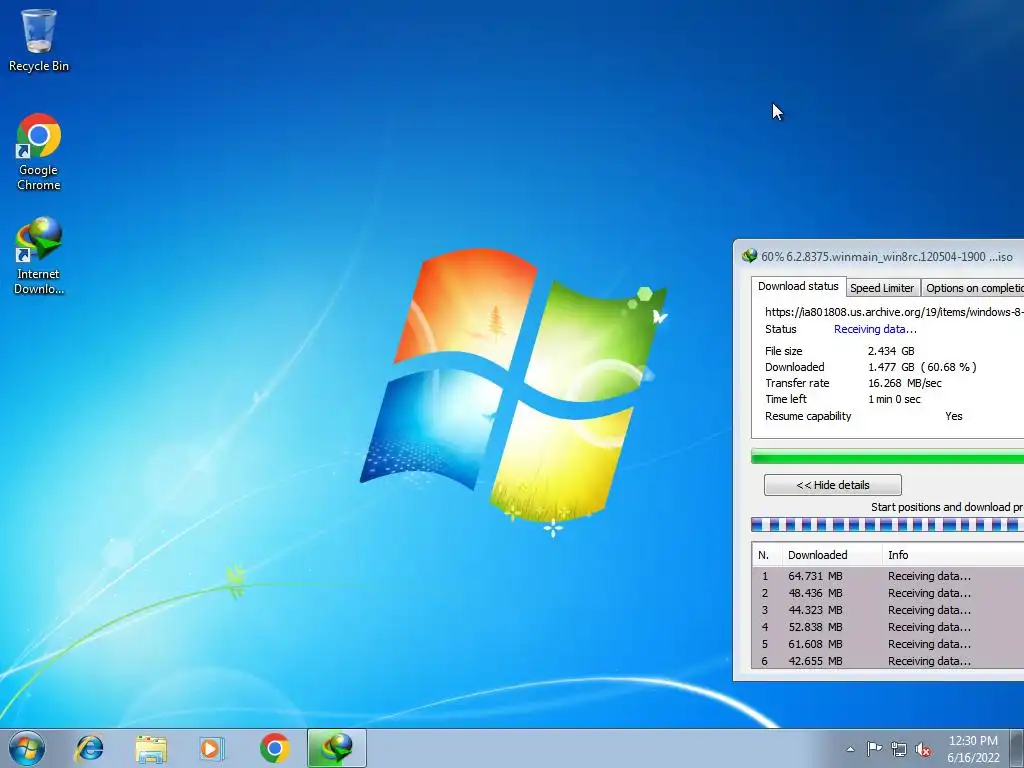Select connection row with 52.838 MB
This screenshot has height=768, width=1024.
pos(888,627)
